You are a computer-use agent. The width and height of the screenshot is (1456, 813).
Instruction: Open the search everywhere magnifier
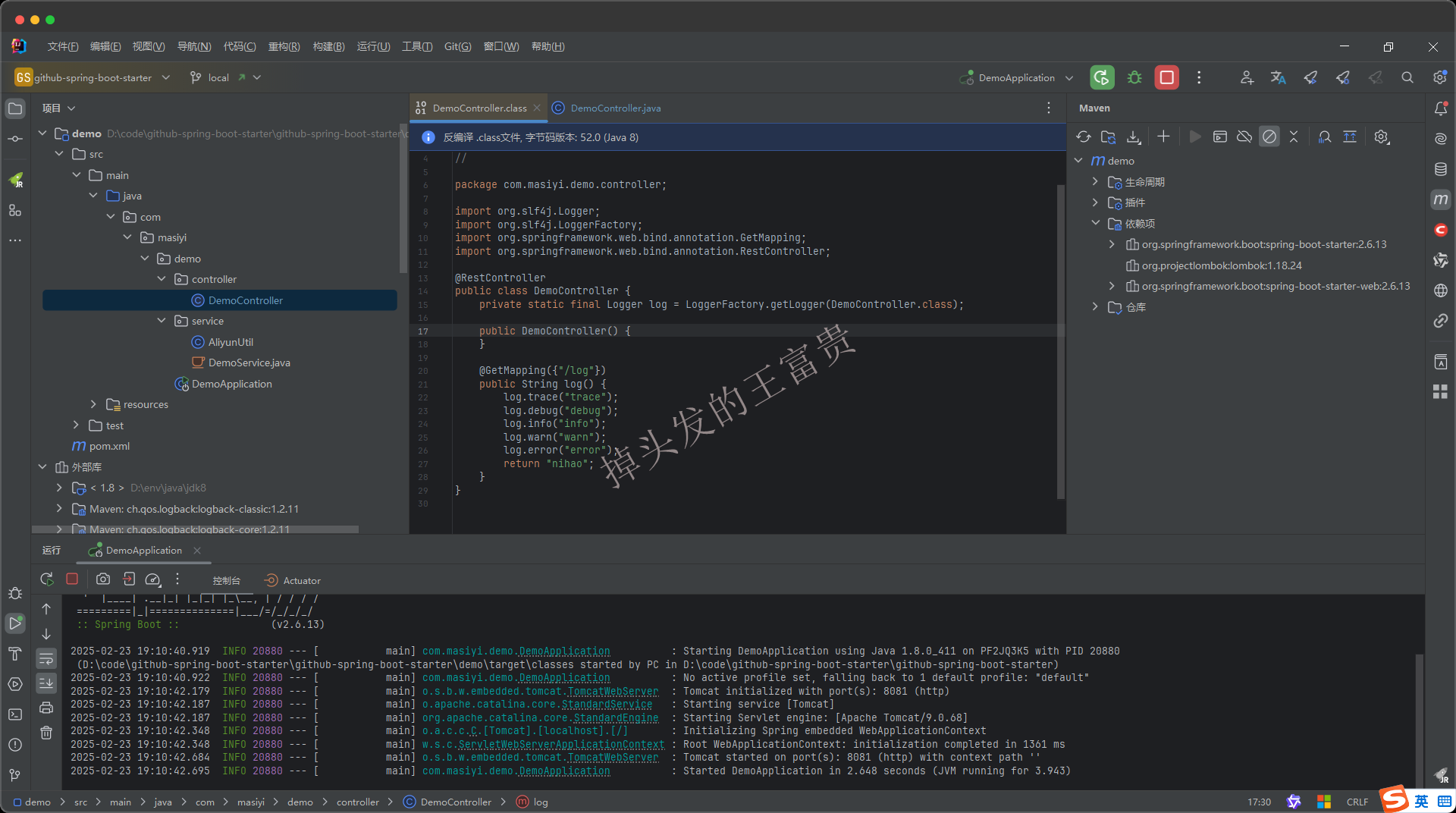[1407, 77]
